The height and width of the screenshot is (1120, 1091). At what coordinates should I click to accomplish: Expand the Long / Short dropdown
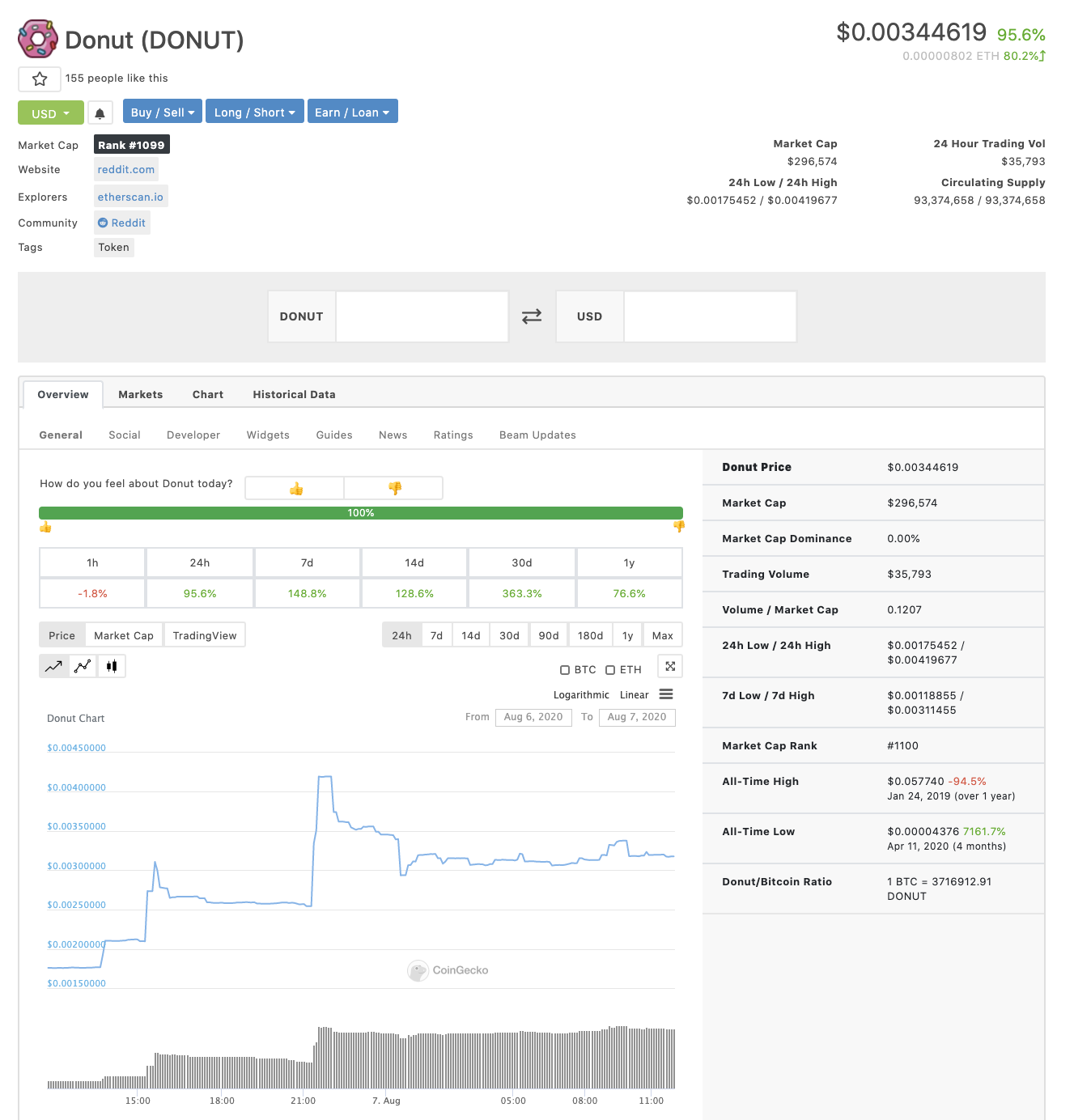[255, 112]
